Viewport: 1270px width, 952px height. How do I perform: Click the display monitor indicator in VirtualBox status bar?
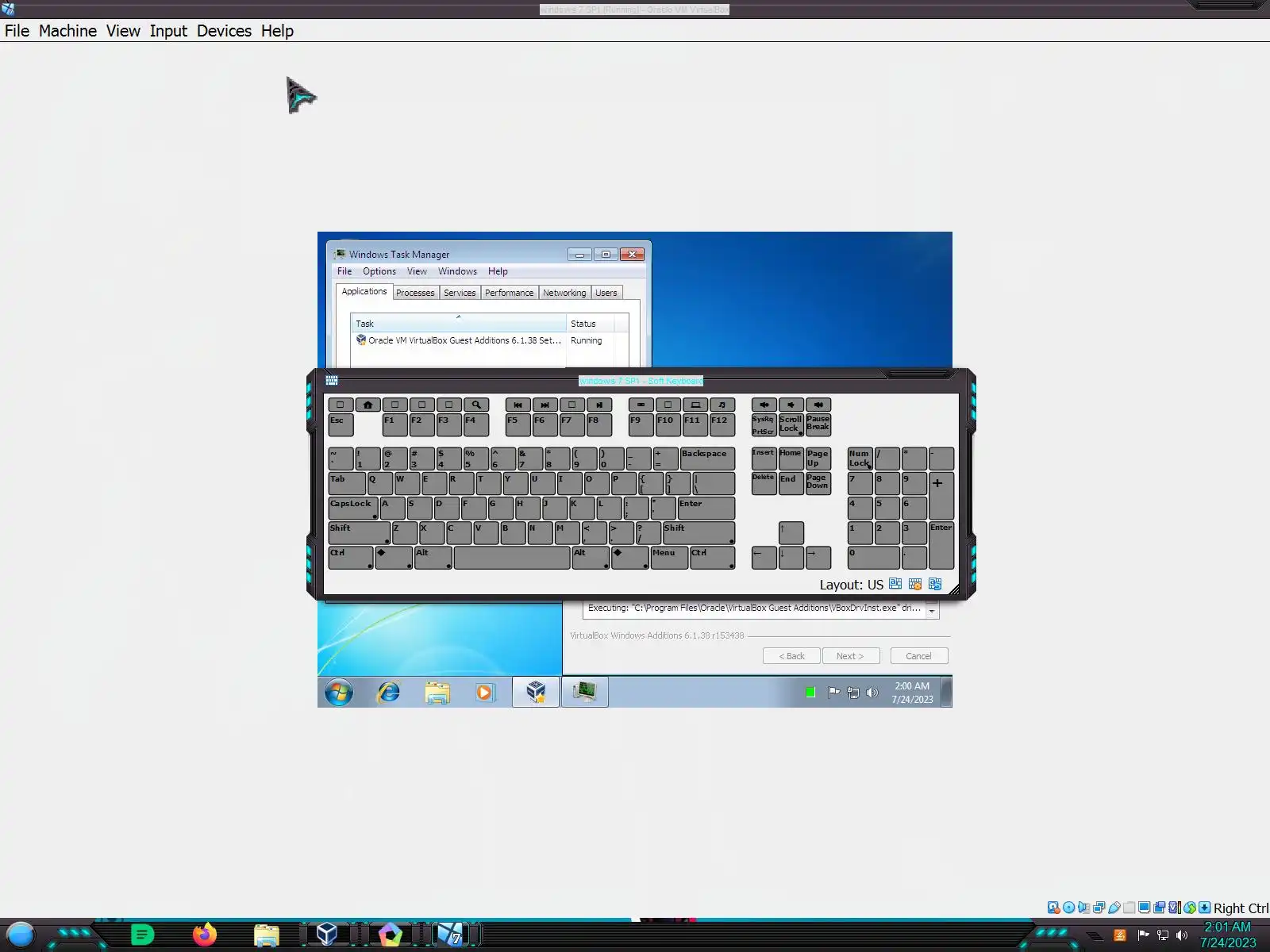[1145, 908]
